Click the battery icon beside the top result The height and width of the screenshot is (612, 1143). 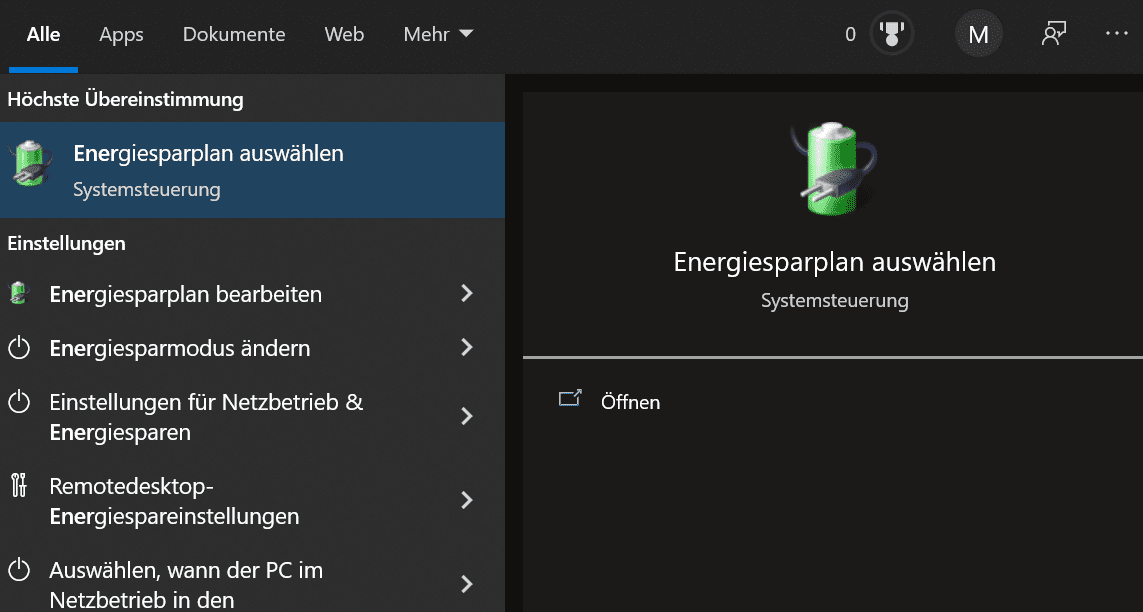click(32, 165)
